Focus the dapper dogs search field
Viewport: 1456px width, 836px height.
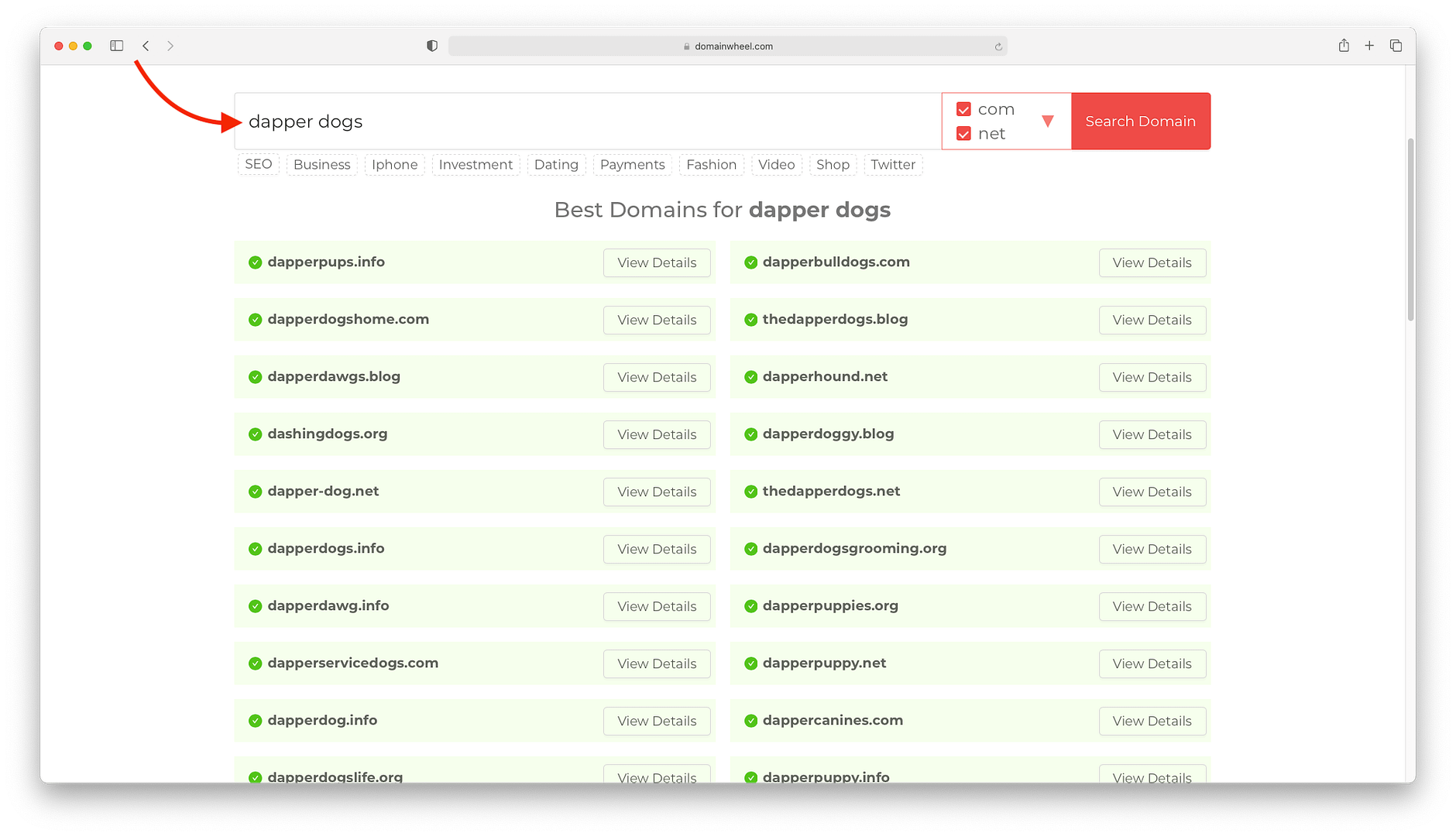pos(589,122)
